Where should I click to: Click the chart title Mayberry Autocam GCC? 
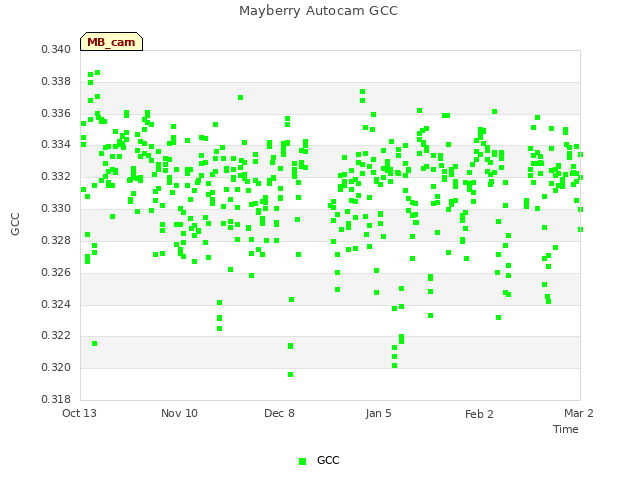click(x=318, y=11)
